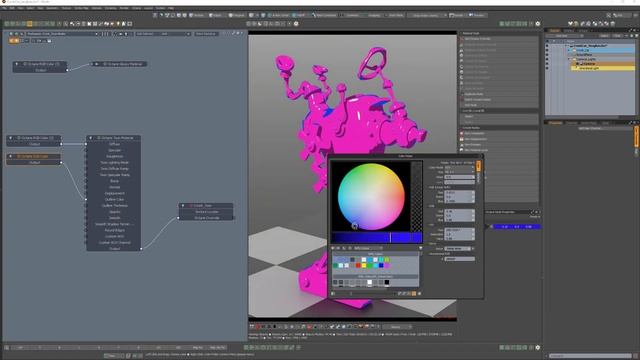
Task: Collapse the final shader node at right of graph
Action: 183,206
